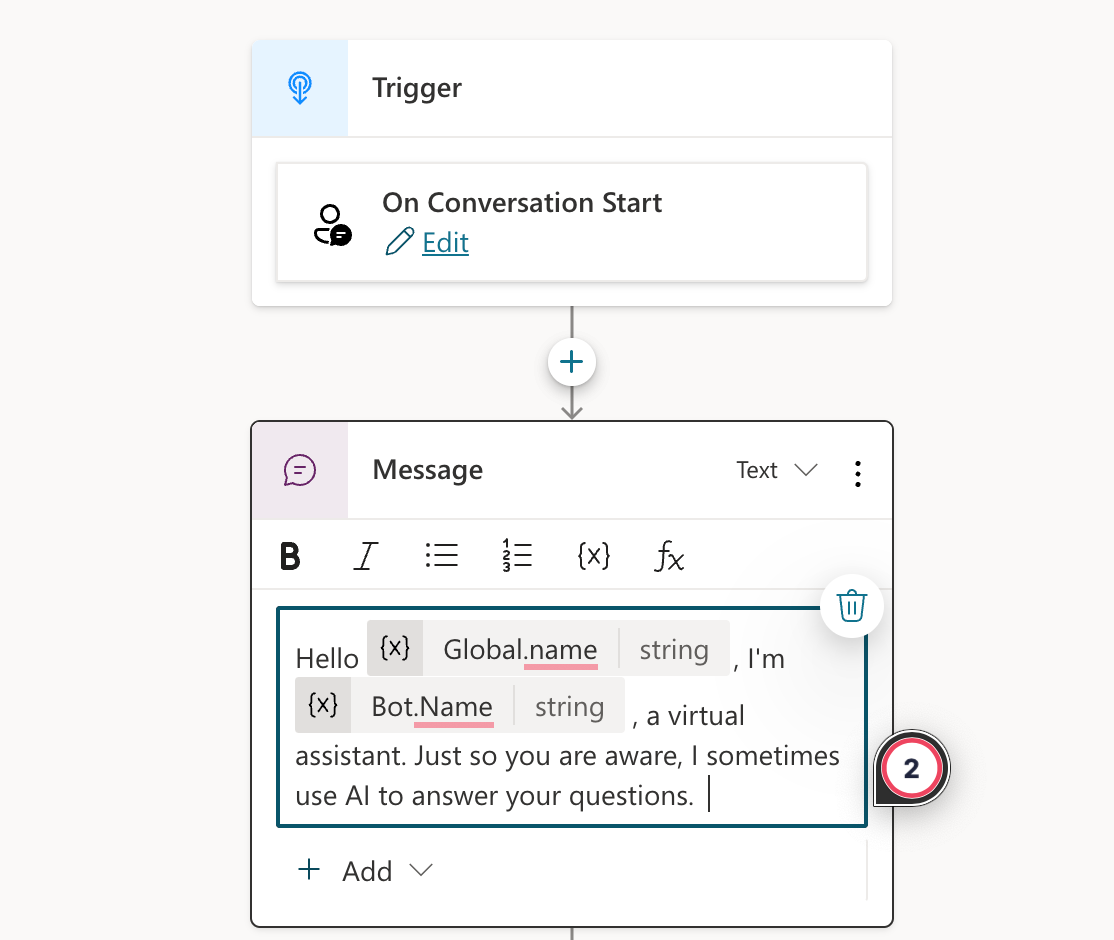Click the Edit link for the trigger
This screenshot has height=940, width=1114.
point(445,243)
